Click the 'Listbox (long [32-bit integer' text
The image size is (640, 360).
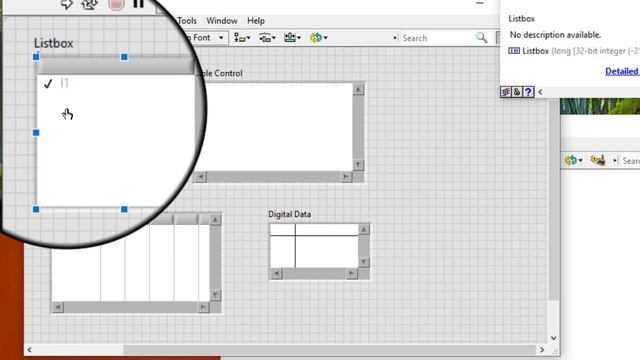tap(580, 51)
